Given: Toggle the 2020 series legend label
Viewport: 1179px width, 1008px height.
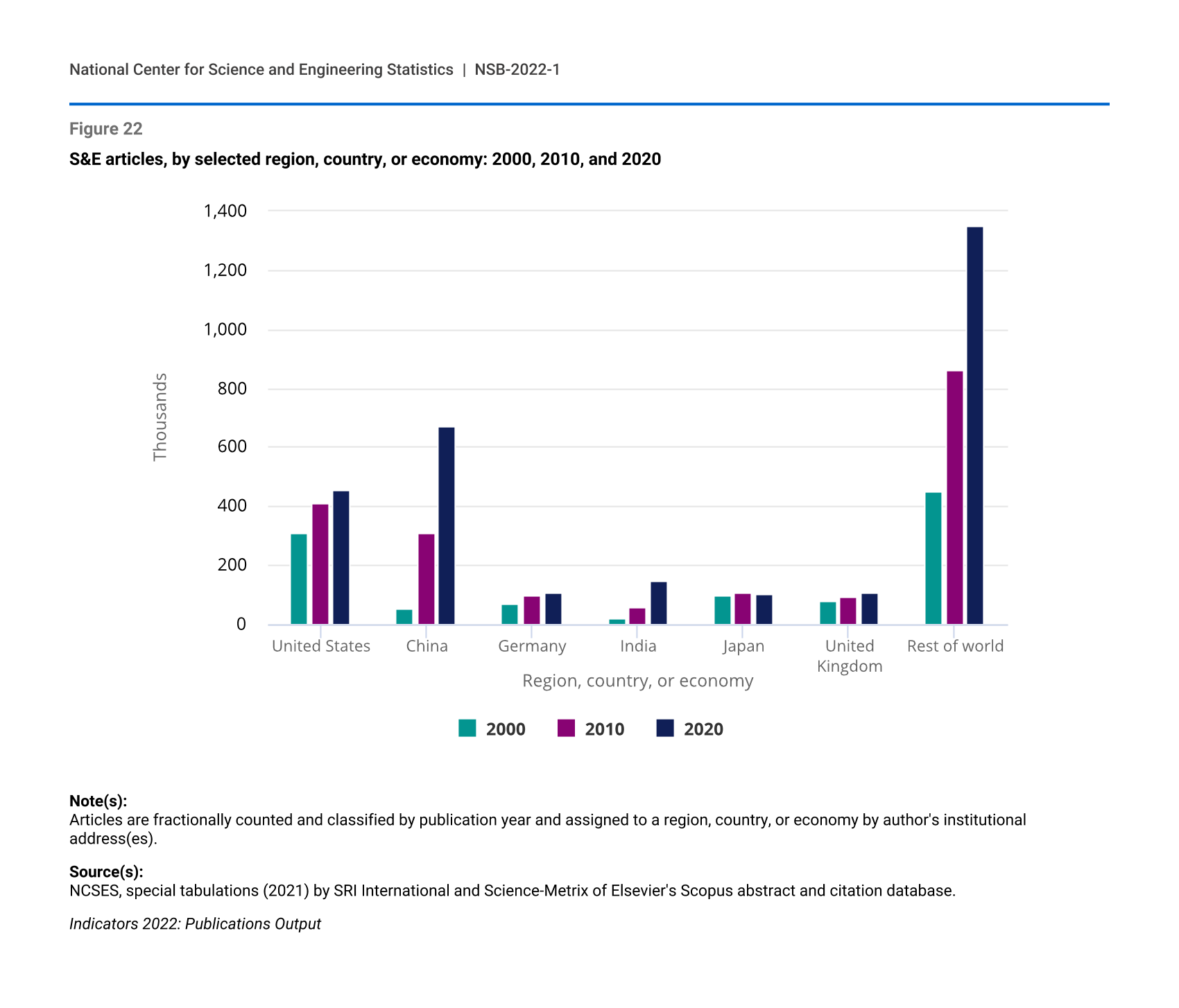Looking at the screenshot, I should (703, 729).
